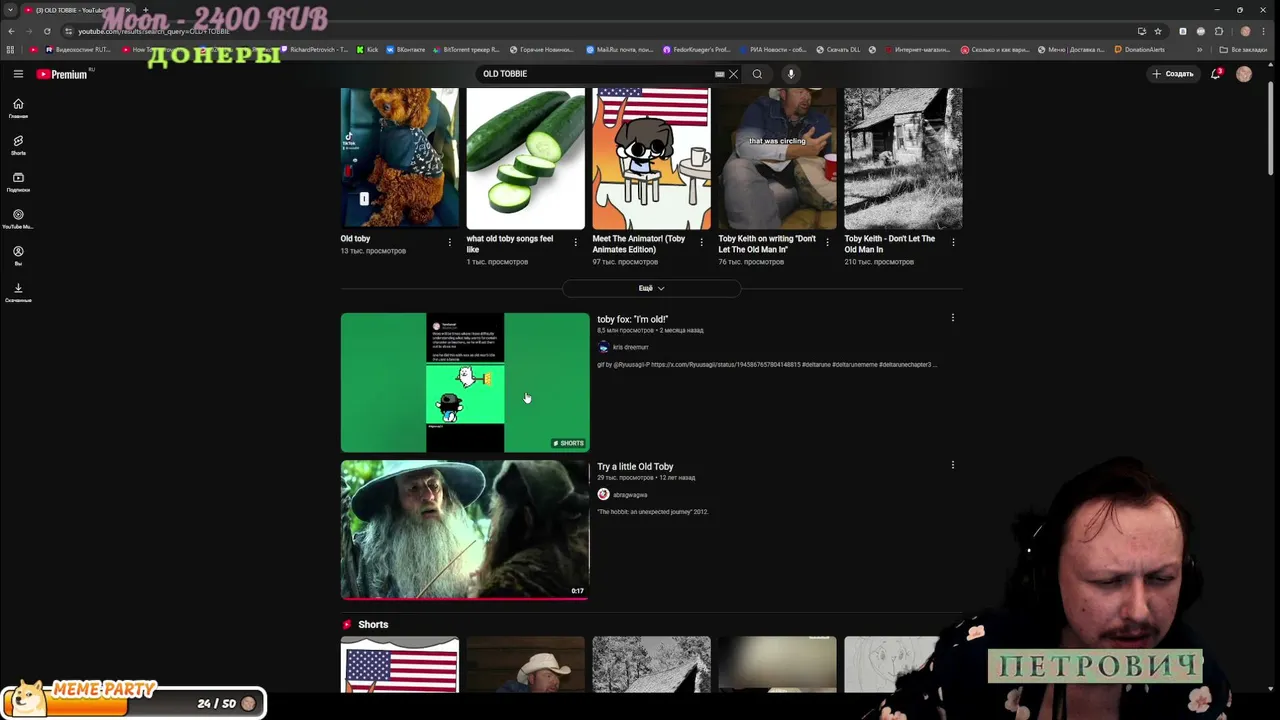The height and width of the screenshot is (720, 1280).
Task: Open the ВКонтакте bookmark
Action: click(x=404, y=49)
